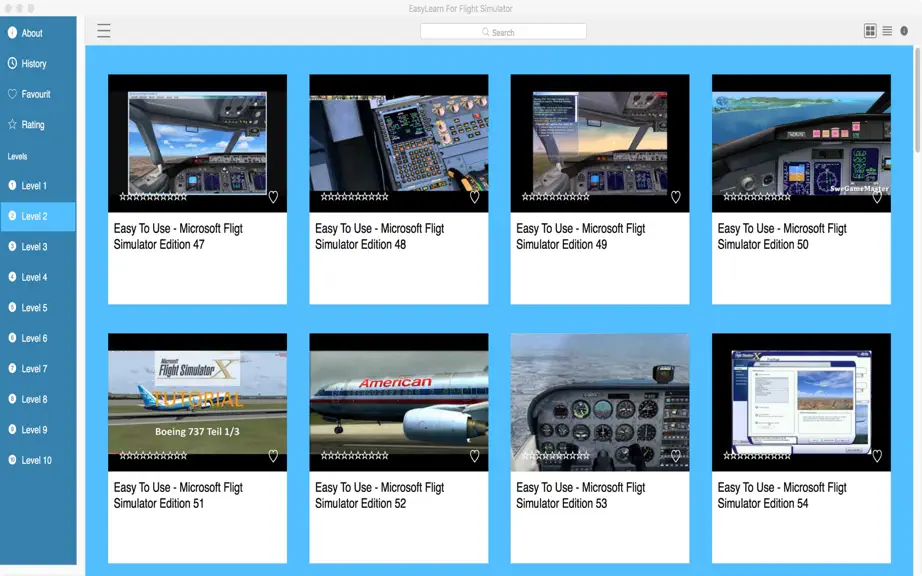The height and width of the screenshot is (576, 922).
Task: Toggle the hamburger sidebar menu icon
Action: click(103, 31)
